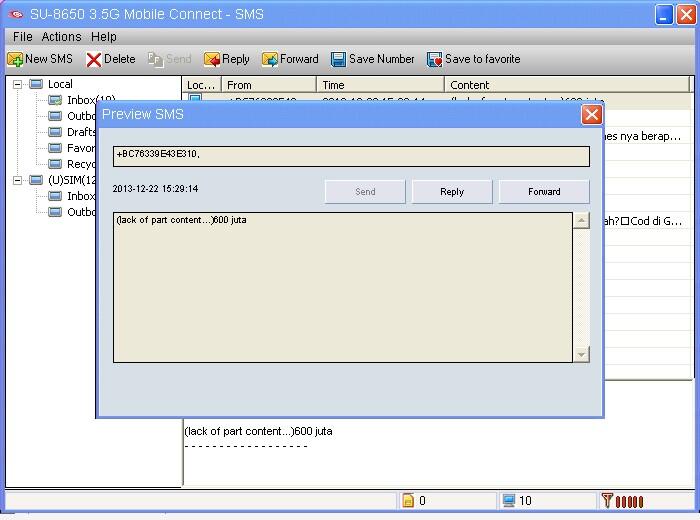Viewport: 700px width, 520px height.
Task: Click the New SMS toolbar icon
Action: [x=15, y=60]
